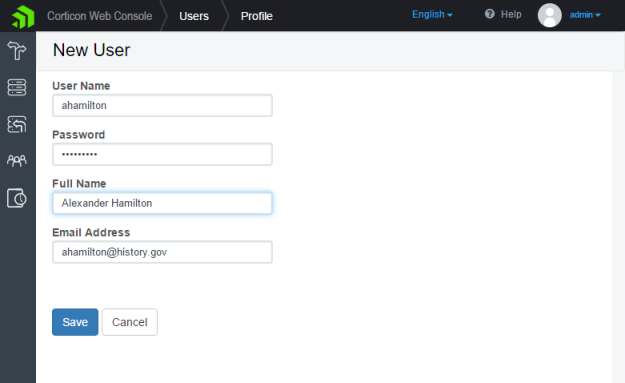Save the new user
This screenshot has width=625, height=383.
point(75,322)
